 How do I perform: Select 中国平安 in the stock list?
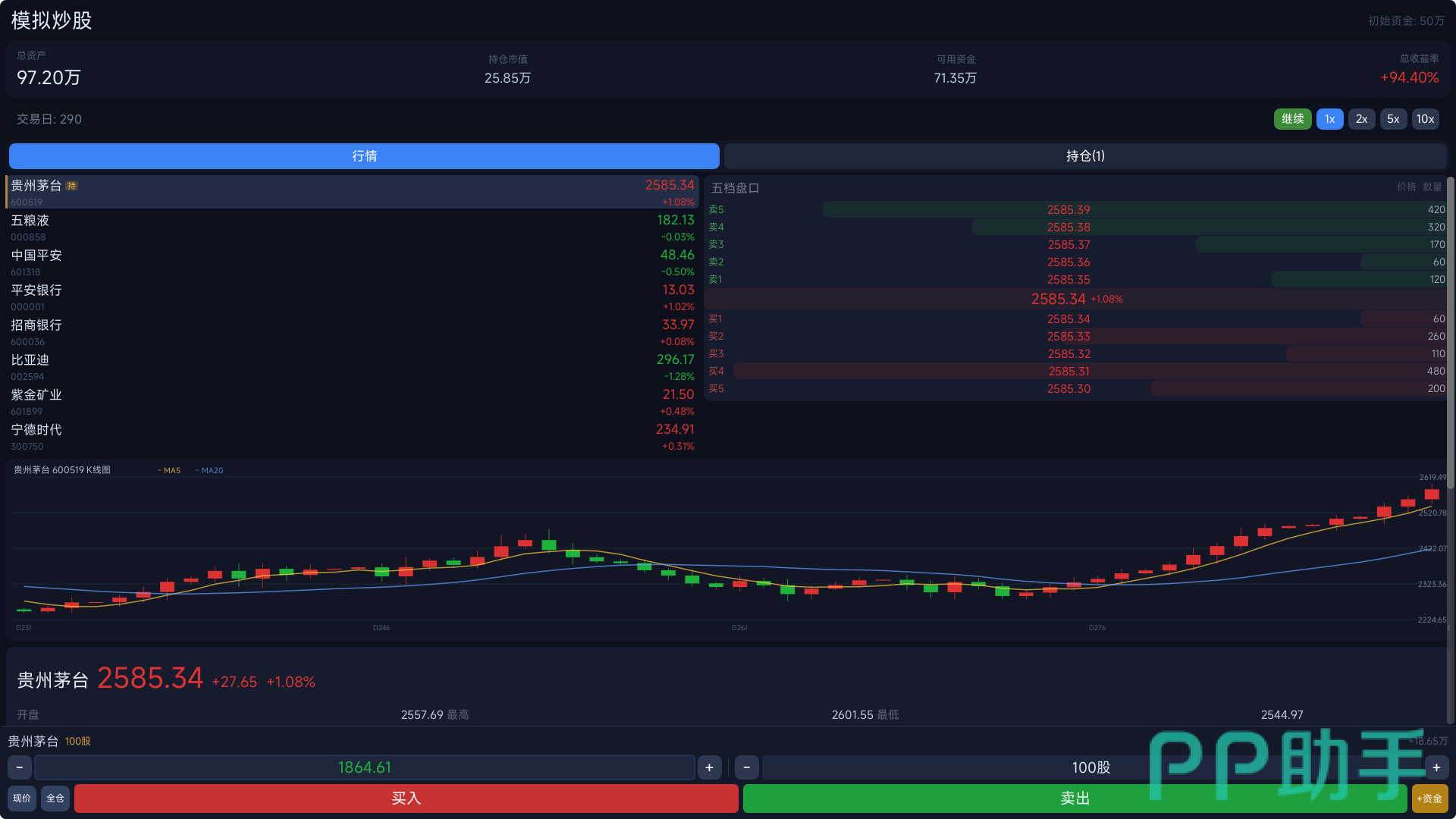coord(353,262)
